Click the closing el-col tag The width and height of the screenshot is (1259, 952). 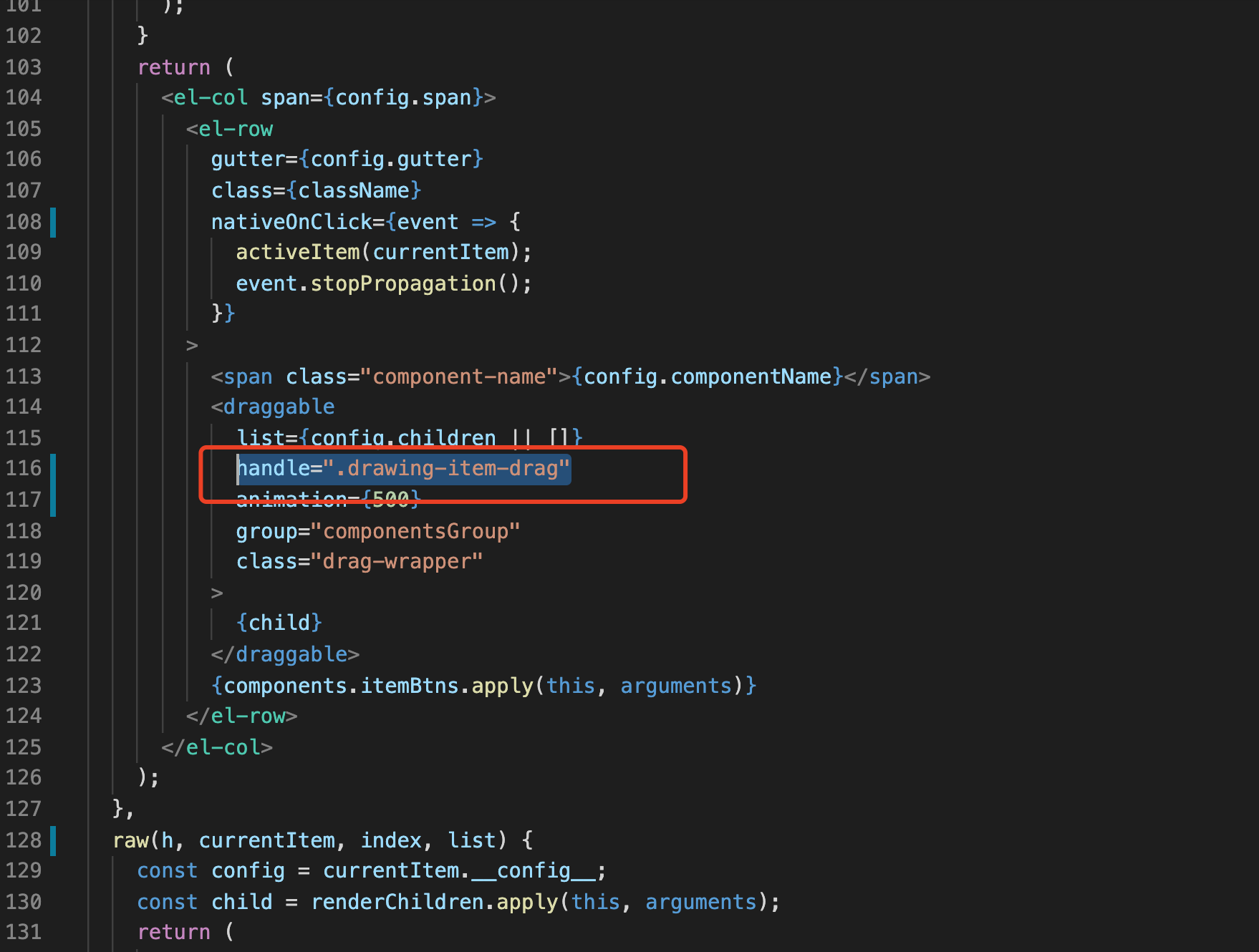pyautogui.click(x=217, y=747)
